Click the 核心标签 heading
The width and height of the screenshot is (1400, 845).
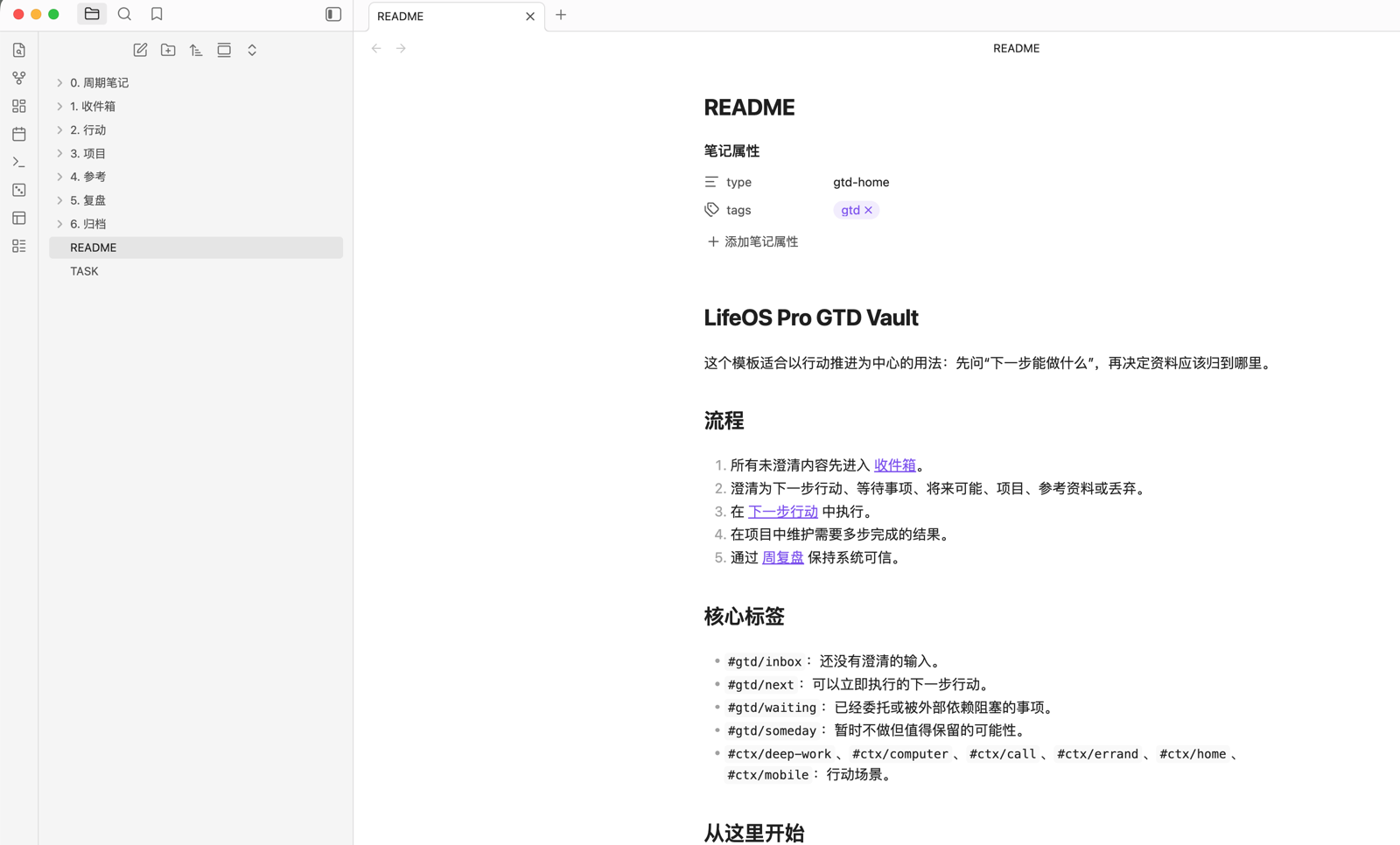pyautogui.click(x=744, y=617)
